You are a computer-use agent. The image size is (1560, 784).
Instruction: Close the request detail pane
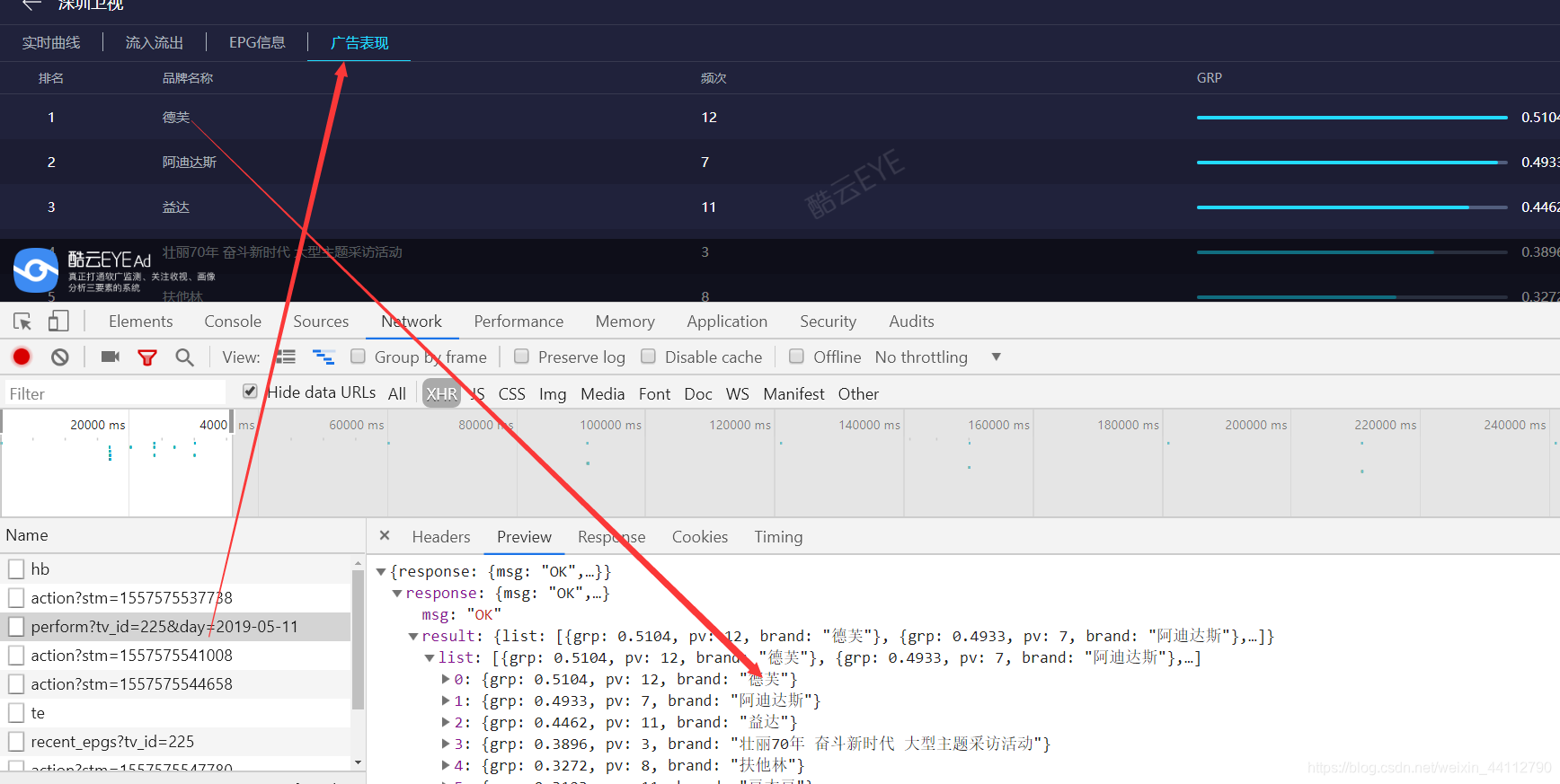(385, 535)
